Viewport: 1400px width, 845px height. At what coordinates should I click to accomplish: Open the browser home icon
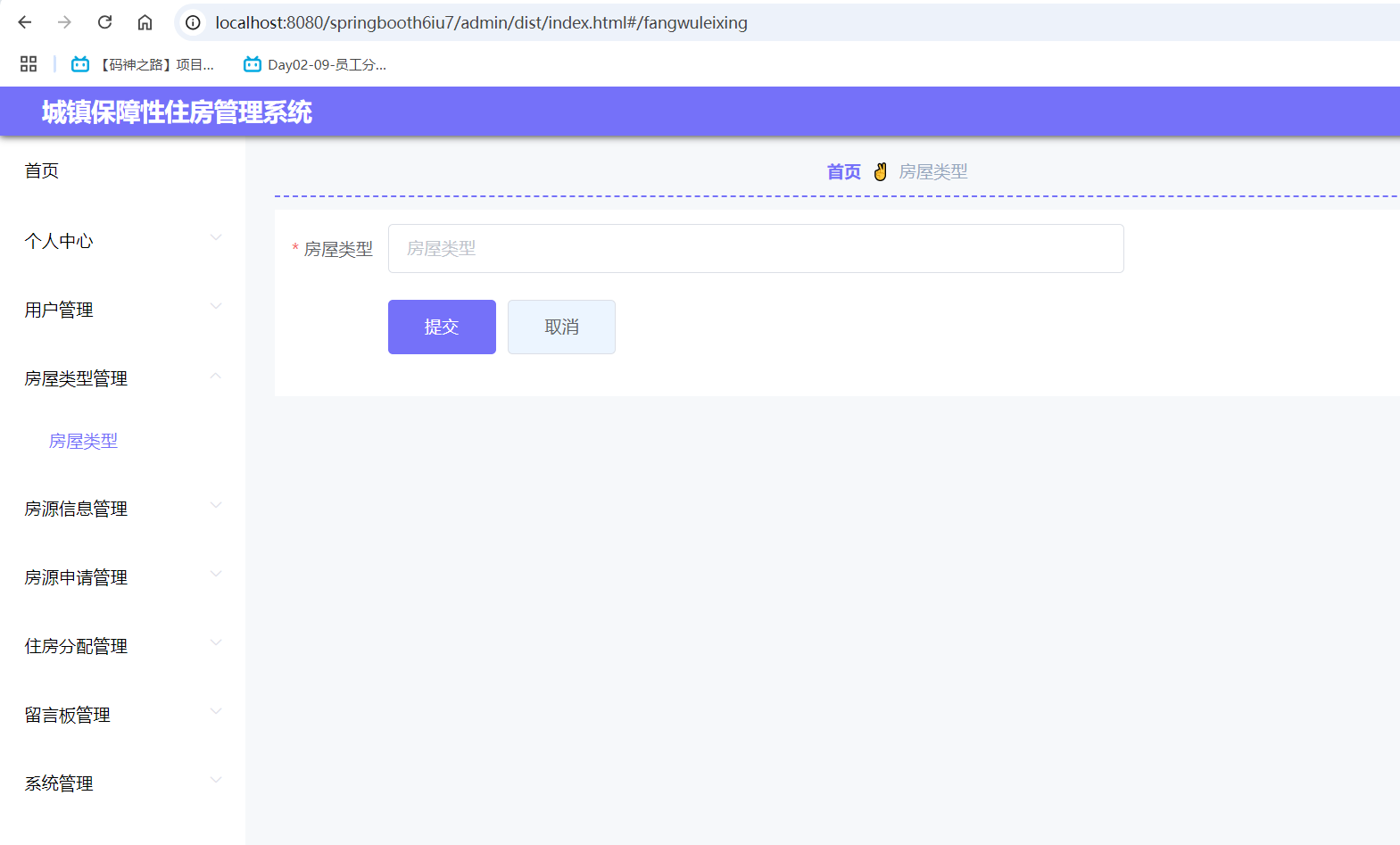145,22
